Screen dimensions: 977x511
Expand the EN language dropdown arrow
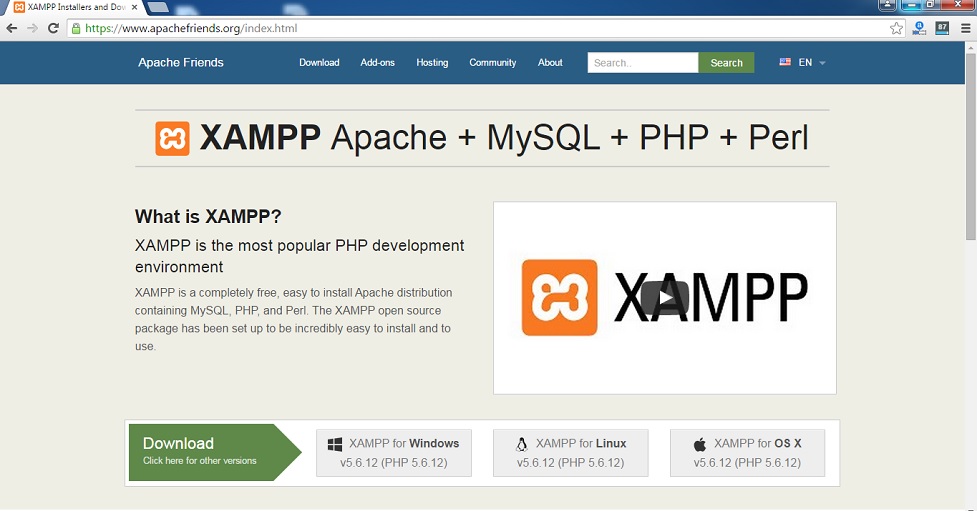coord(822,63)
